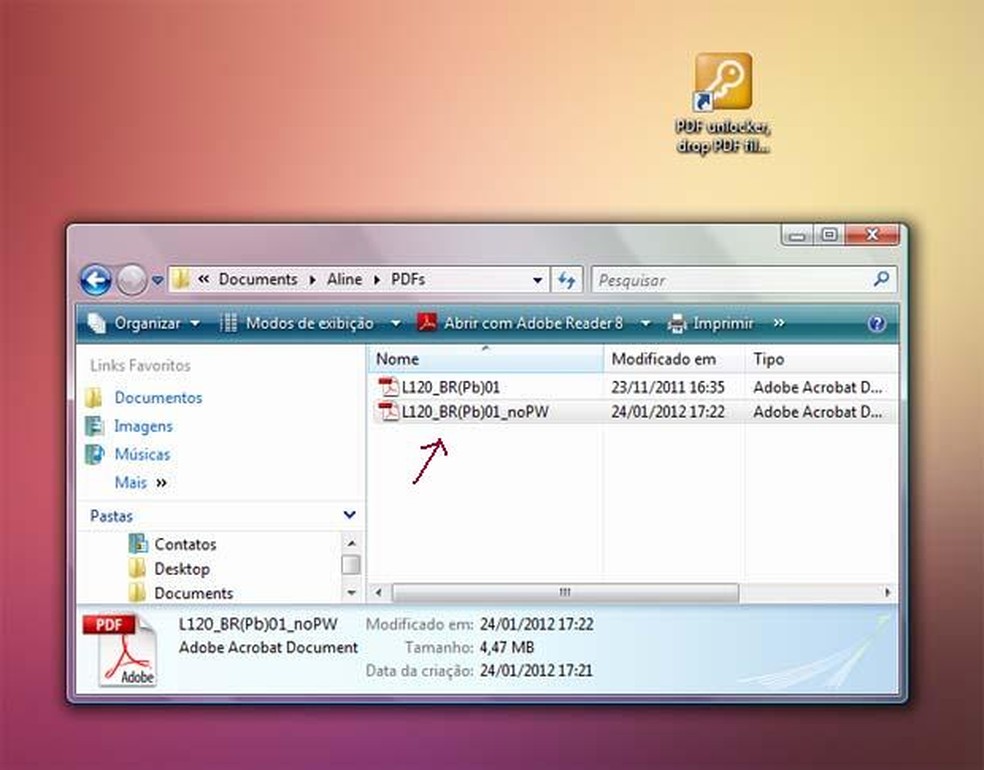Open Help with the blue question mark
This screenshot has width=984, height=770.
coord(877,324)
